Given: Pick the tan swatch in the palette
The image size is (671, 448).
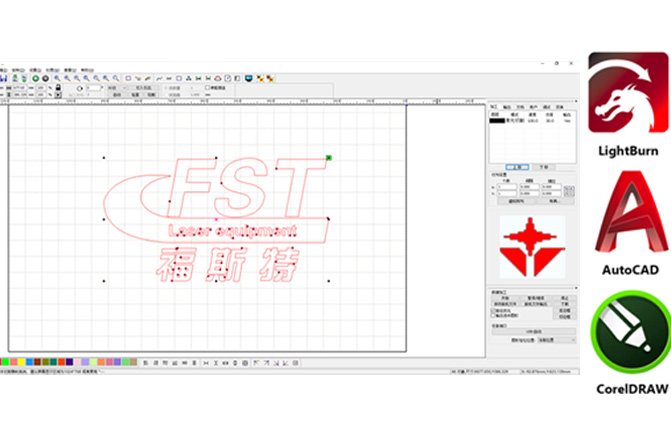Looking at the screenshot, I should point(133,362).
